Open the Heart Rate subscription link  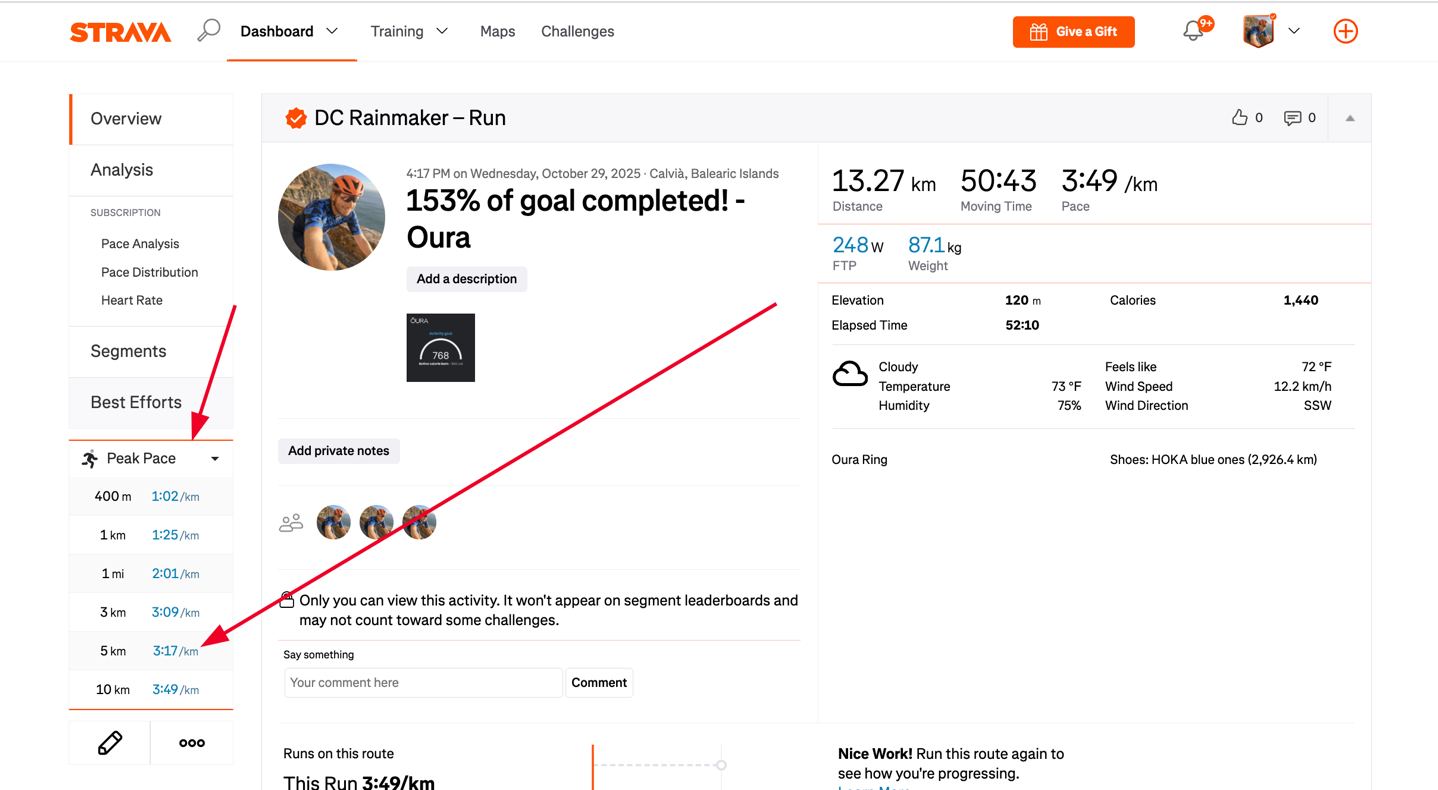(x=131, y=300)
